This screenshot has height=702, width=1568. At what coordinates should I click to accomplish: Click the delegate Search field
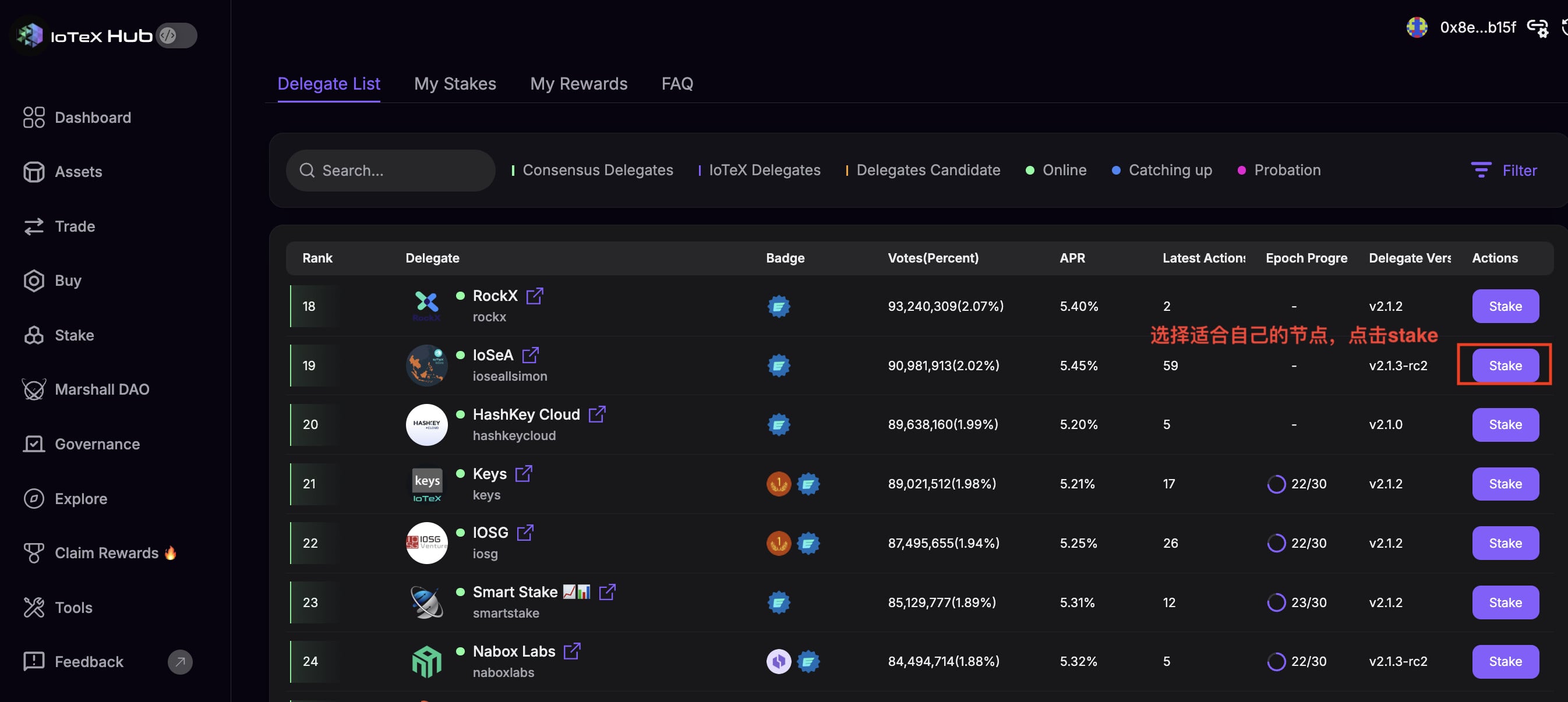pyautogui.click(x=391, y=171)
